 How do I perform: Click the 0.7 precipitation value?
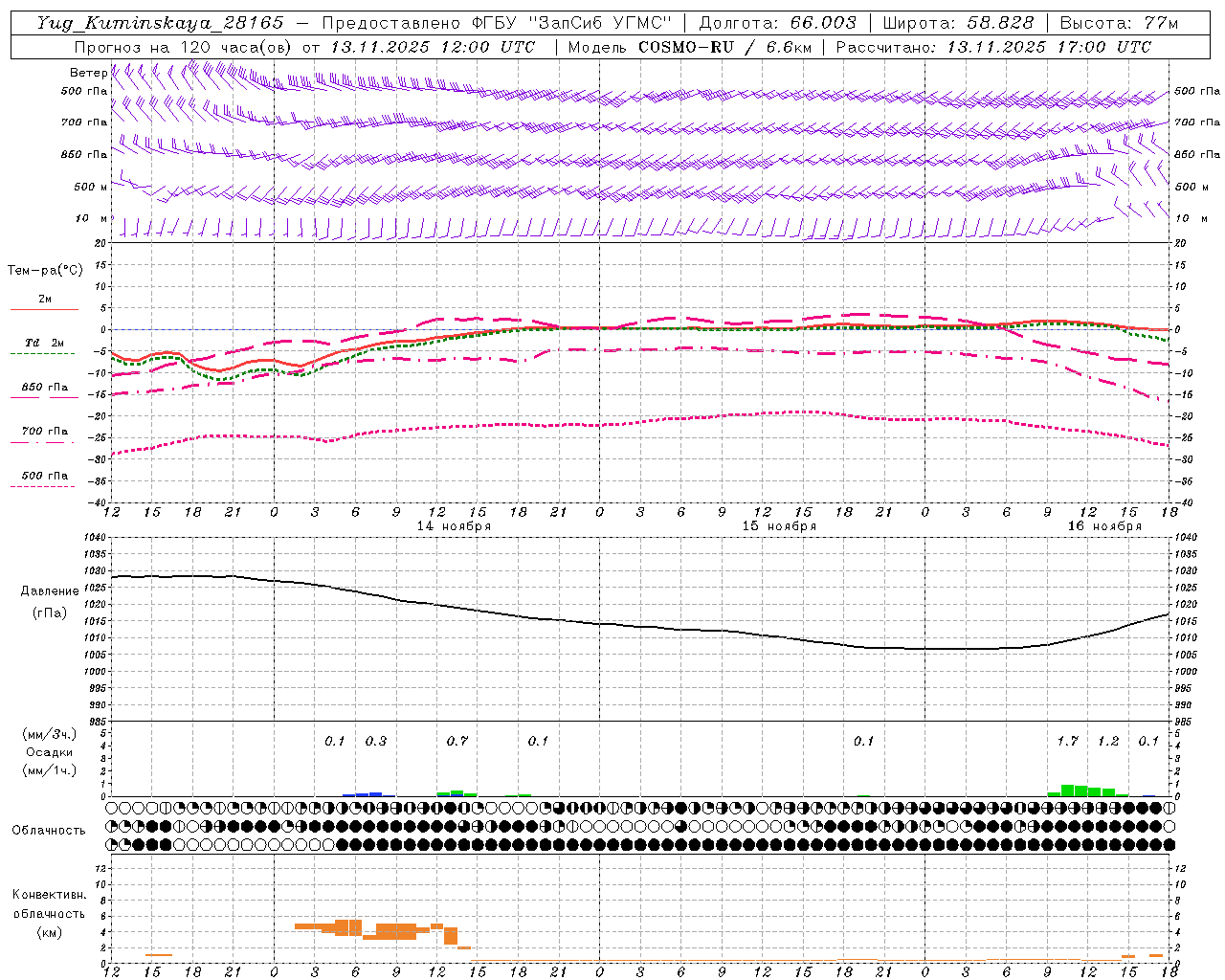coord(457,741)
